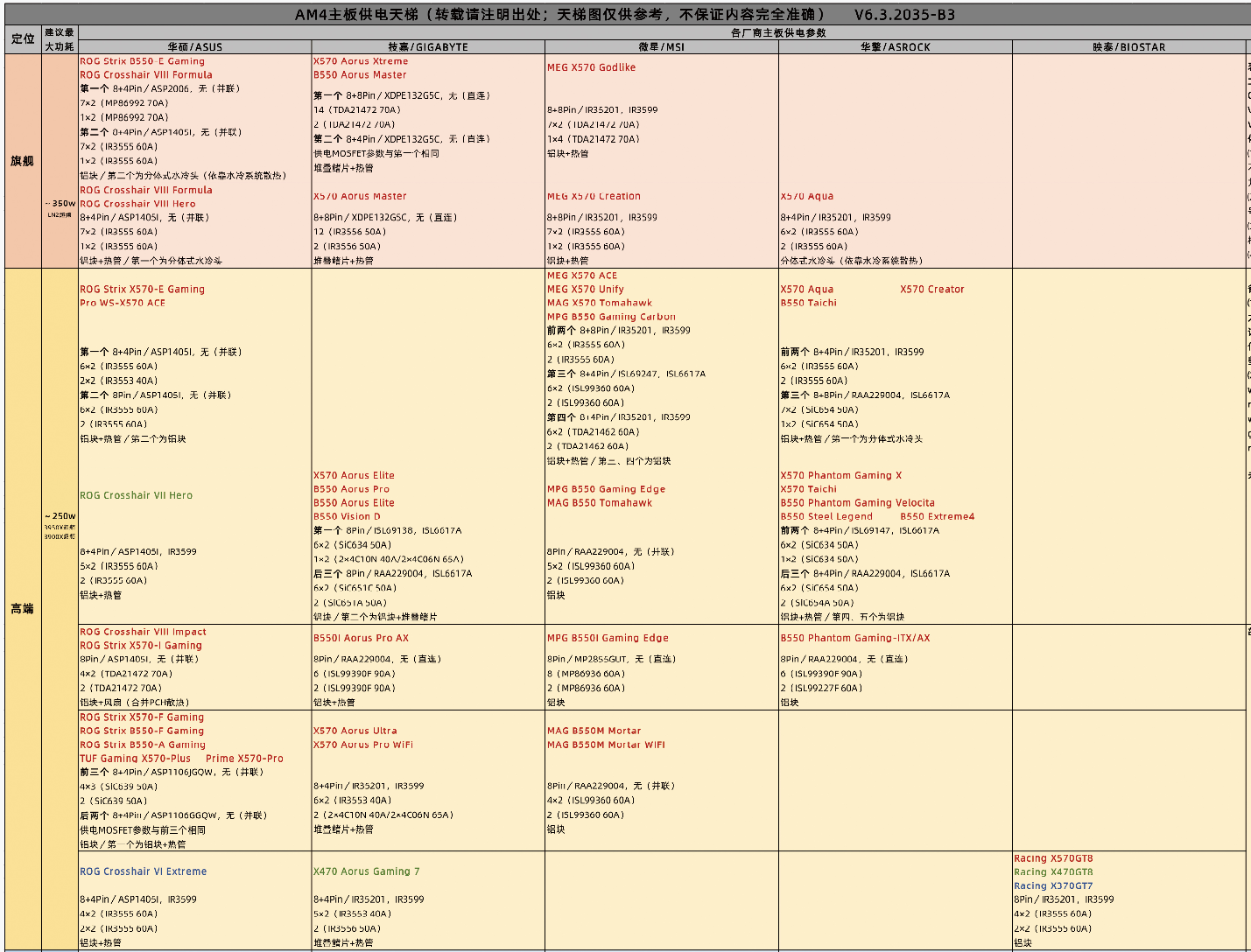
Task: Click B550 Steel Legend text
Action: coord(826,516)
